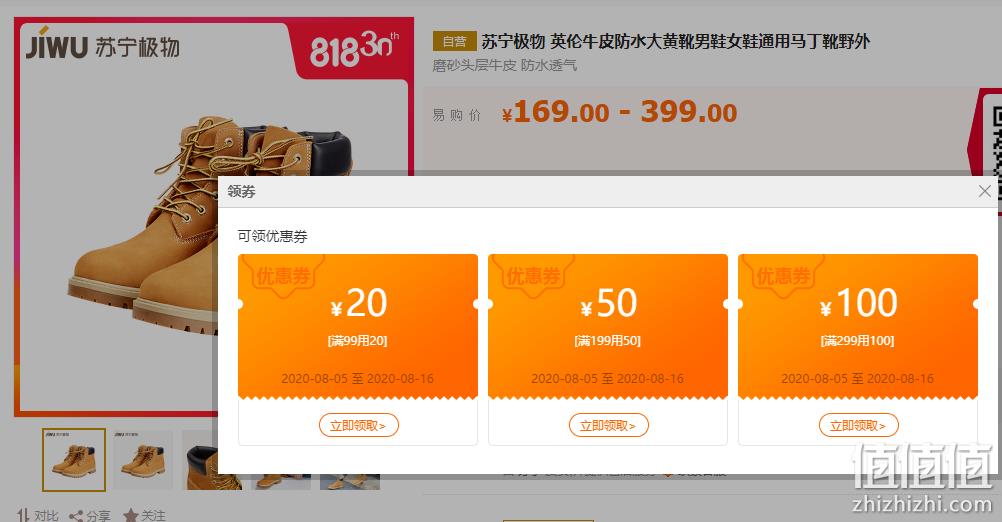The height and width of the screenshot is (522, 1002).
Task: Select the second boot thumbnail image
Action: coord(143,460)
